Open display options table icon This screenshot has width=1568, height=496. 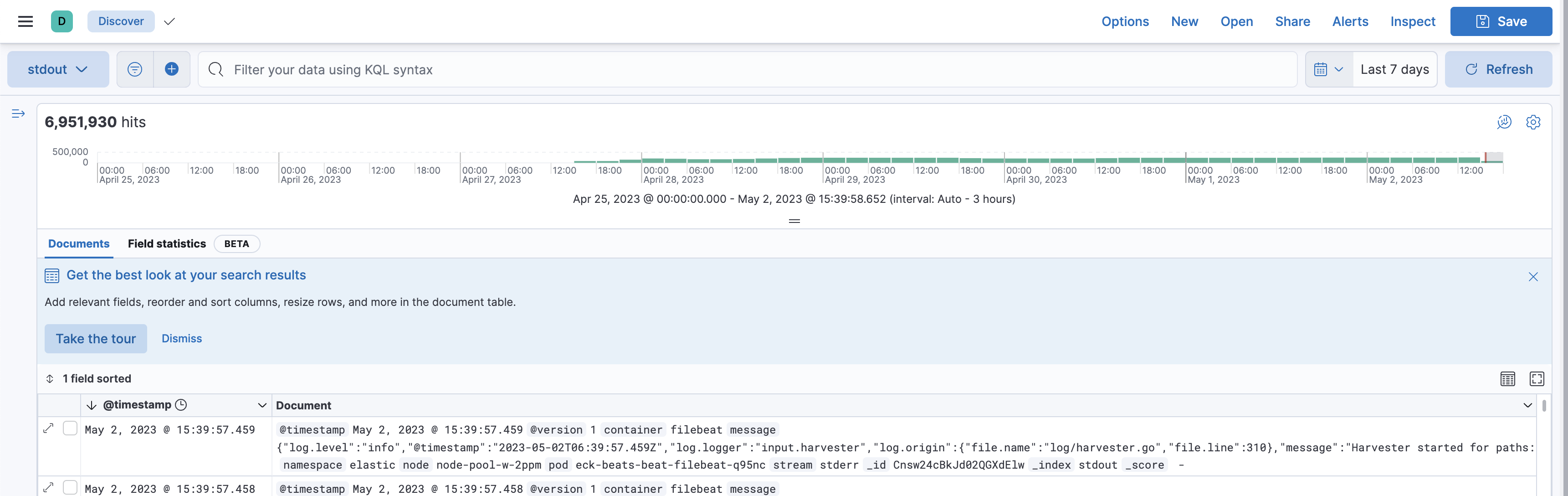(1507, 379)
